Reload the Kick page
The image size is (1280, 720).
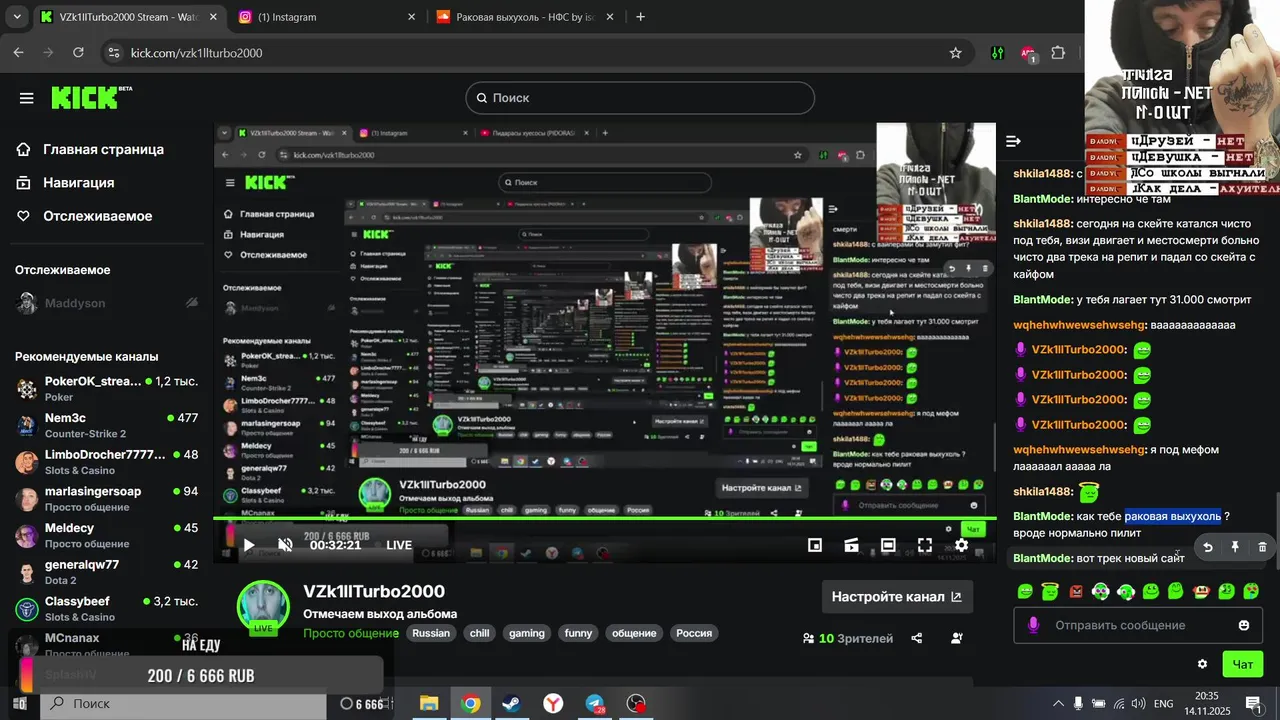[x=81, y=53]
